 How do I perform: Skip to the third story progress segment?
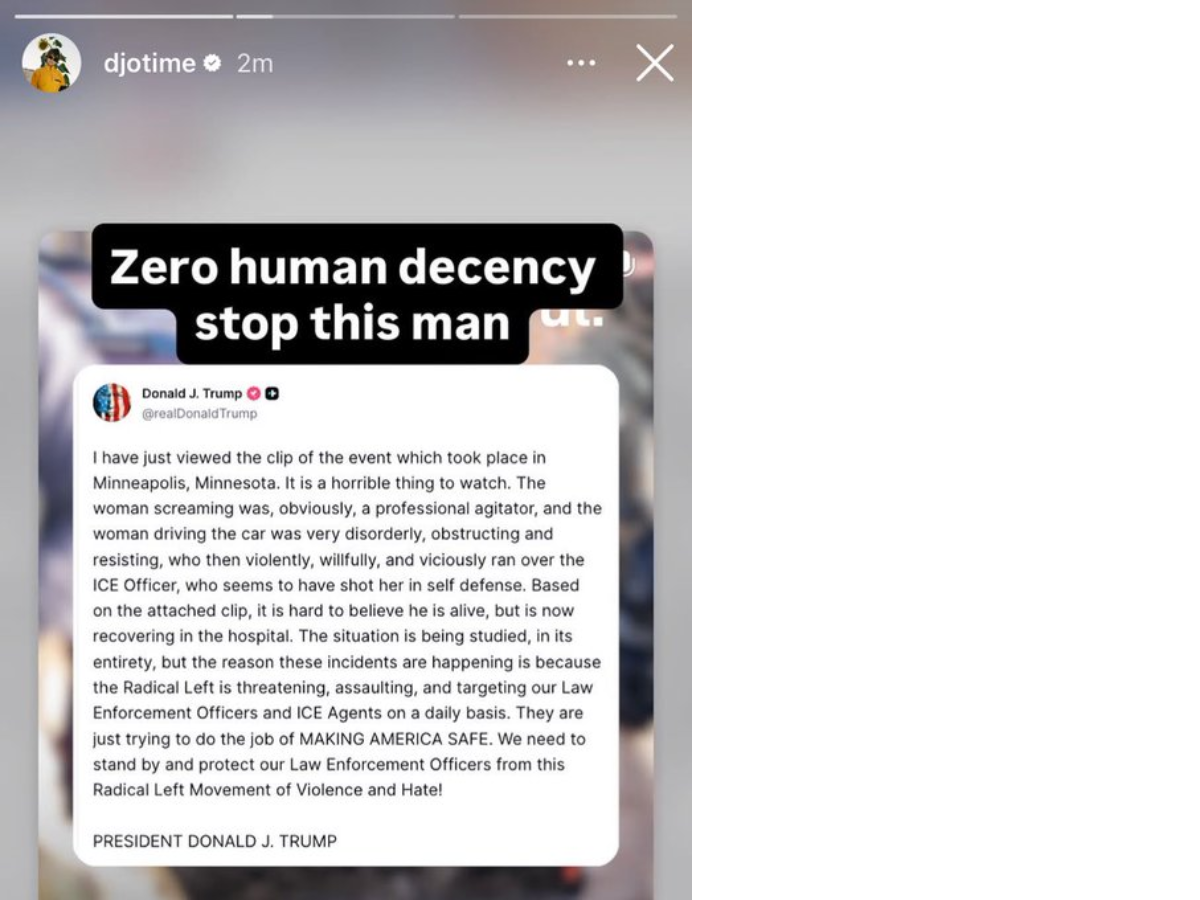coord(568,16)
